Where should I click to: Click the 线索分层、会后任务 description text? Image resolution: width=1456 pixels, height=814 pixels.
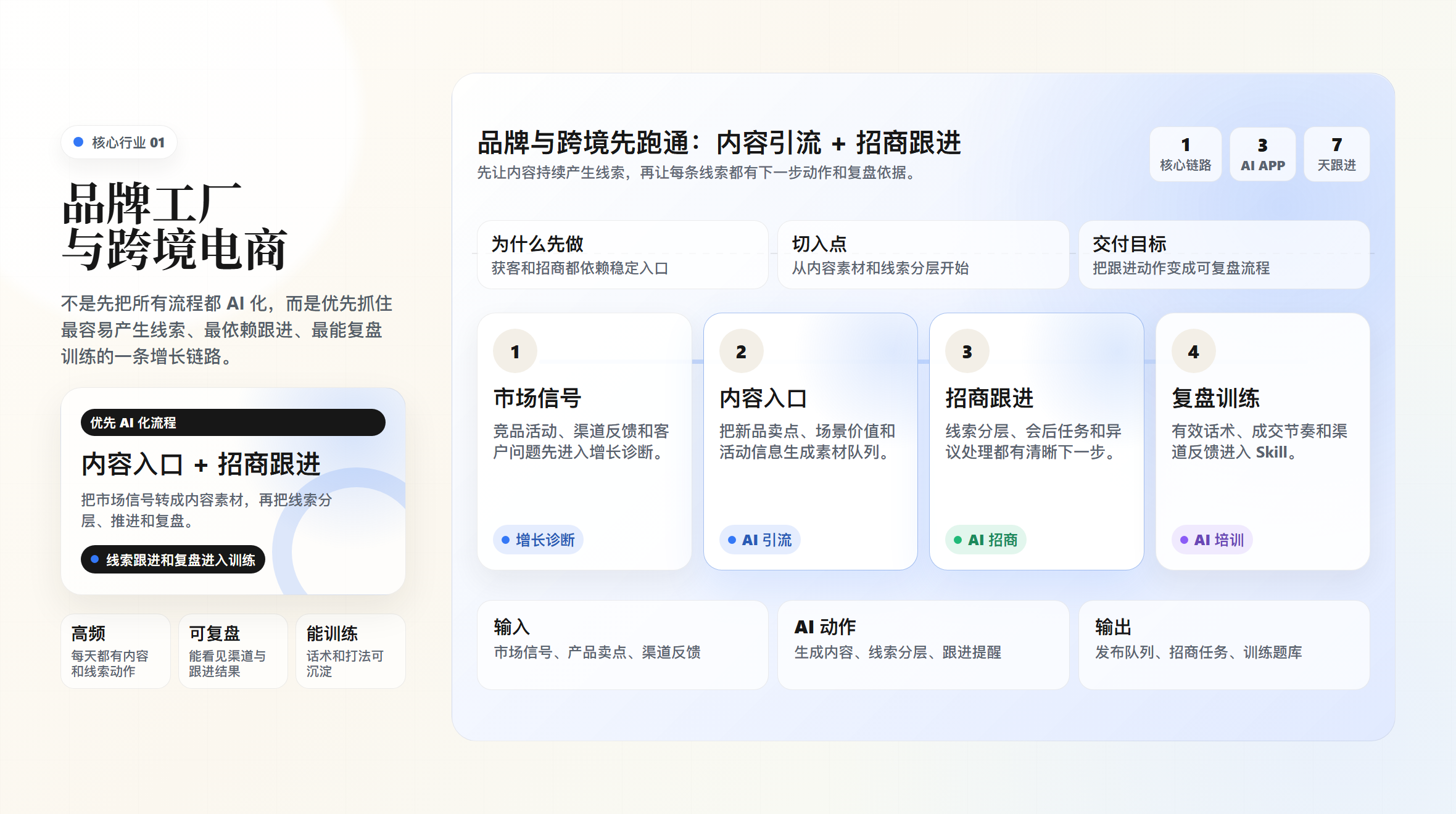point(1033,442)
